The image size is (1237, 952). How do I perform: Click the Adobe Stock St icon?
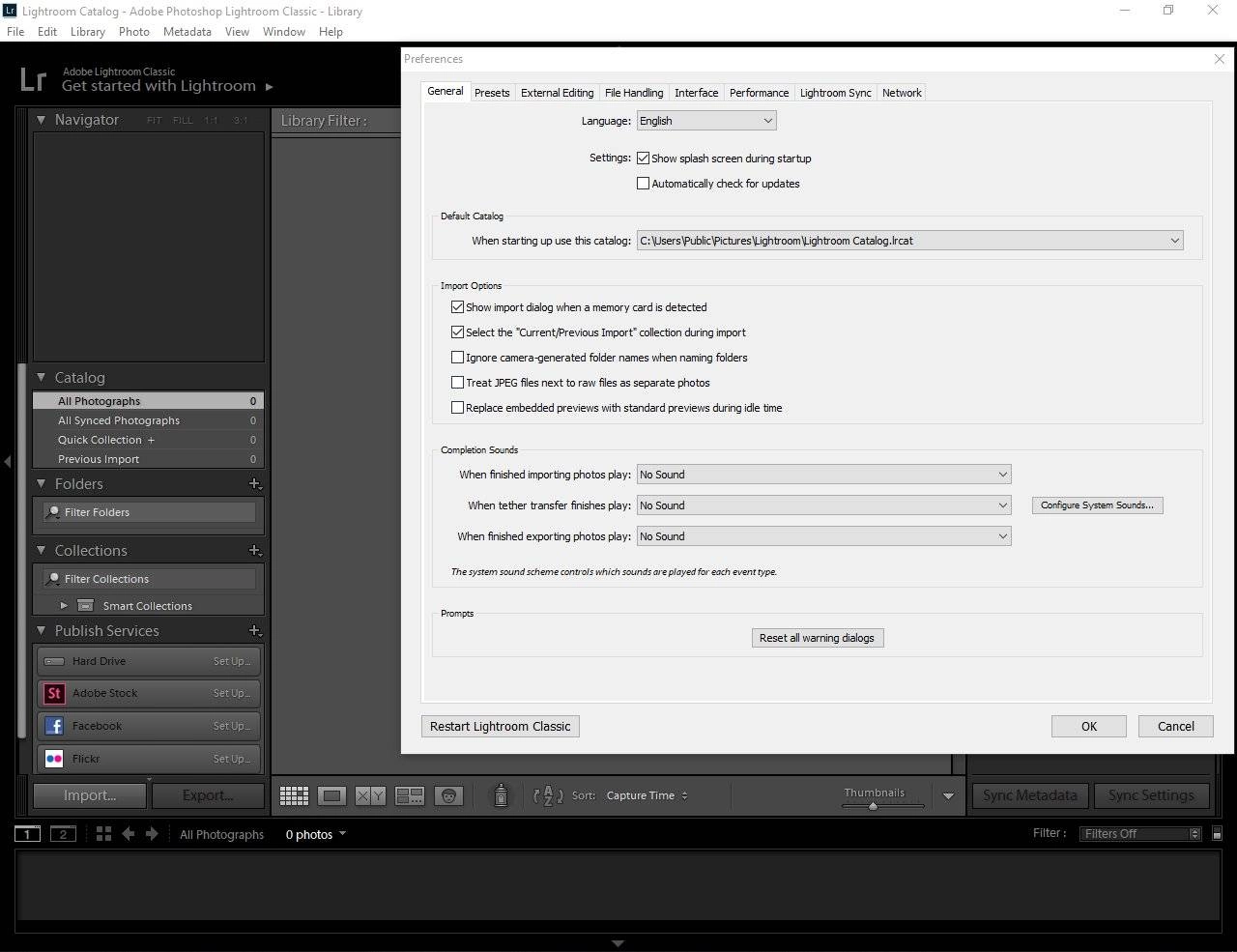coord(54,693)
